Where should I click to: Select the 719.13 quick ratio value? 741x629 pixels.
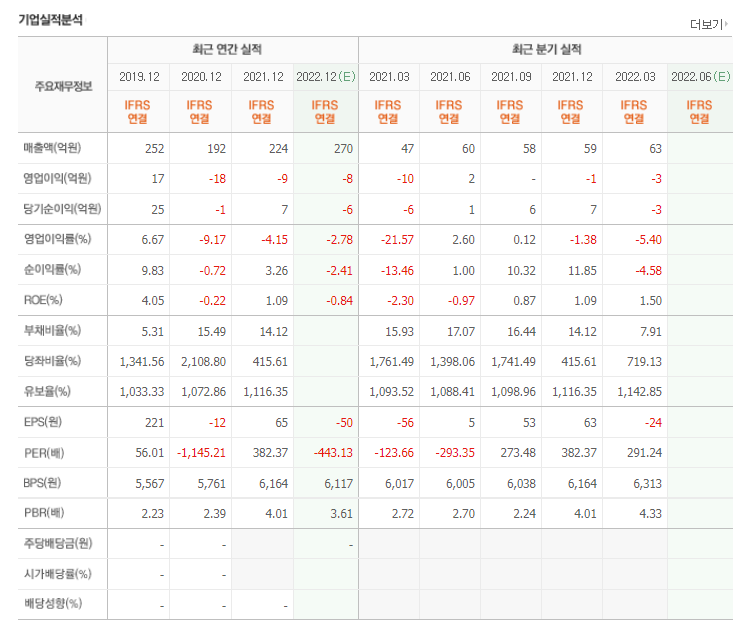(644, 362)
